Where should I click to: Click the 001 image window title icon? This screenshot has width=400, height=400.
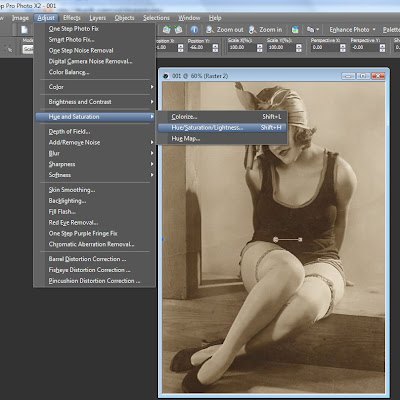click(166, 76)
